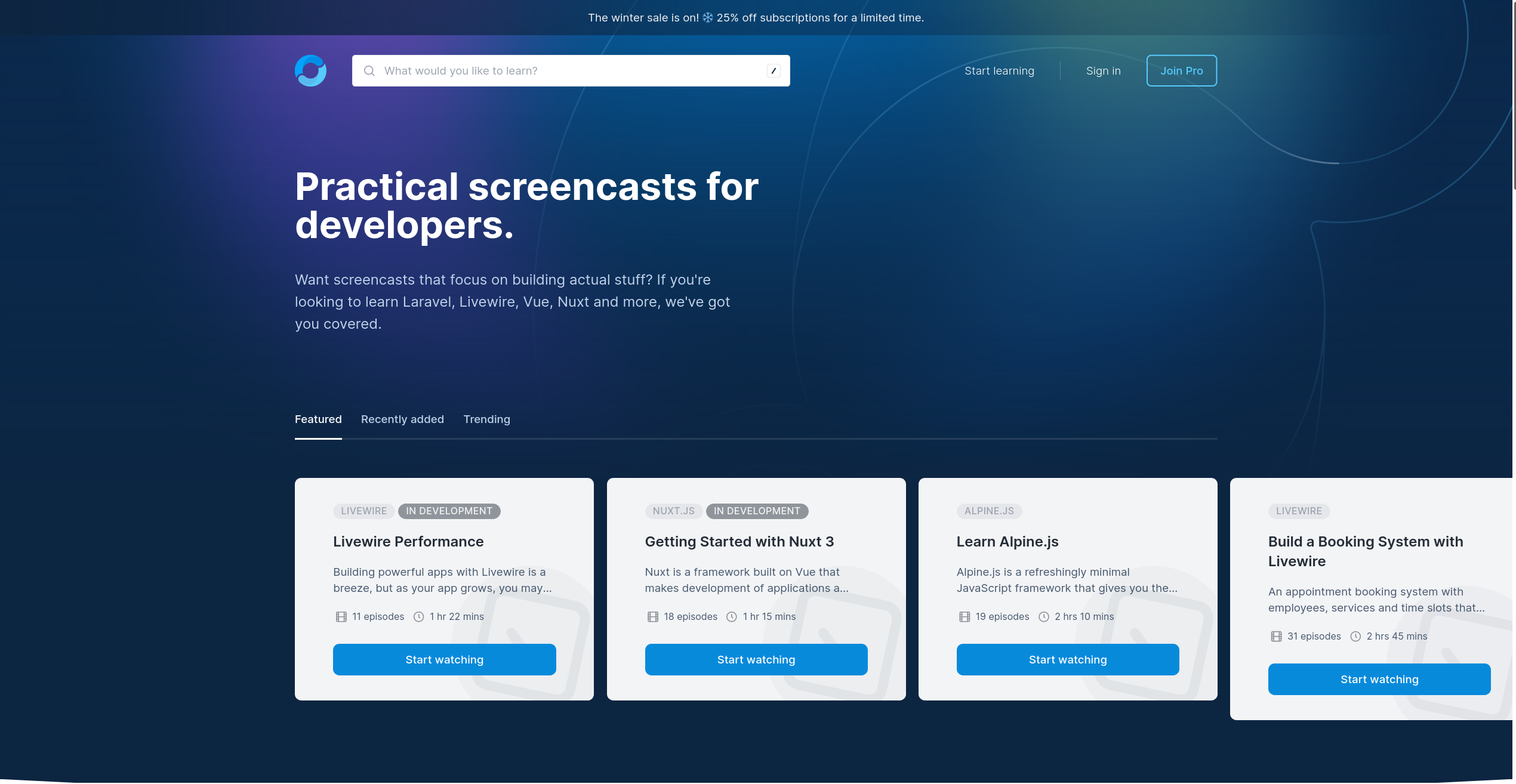Screen dimensions: 1516x784
Task: Open Build a Booking System with Livewire title
Action: [x=1365, y=551]
